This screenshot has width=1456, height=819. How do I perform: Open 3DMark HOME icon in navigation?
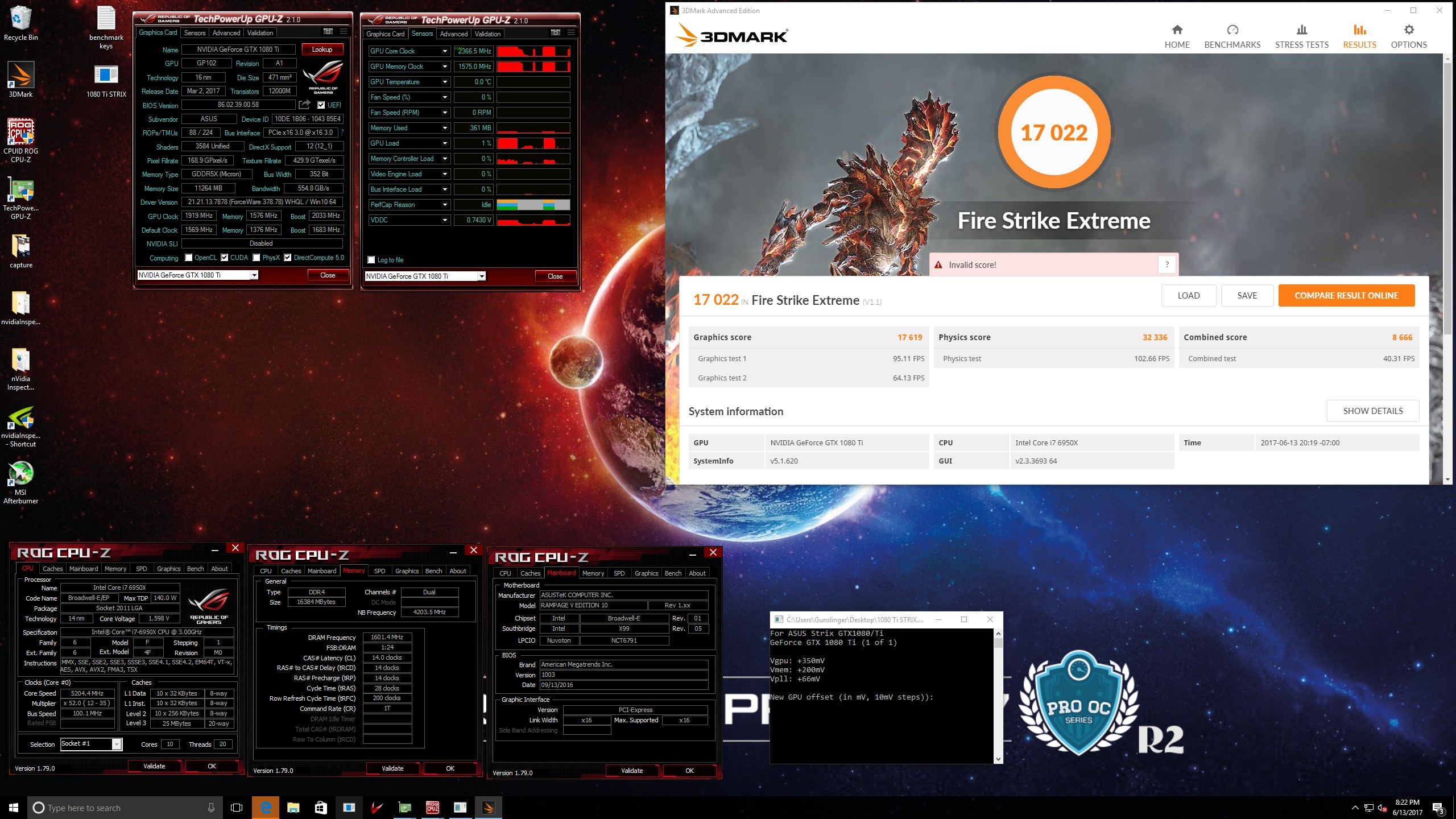[x=1177, y=30]
